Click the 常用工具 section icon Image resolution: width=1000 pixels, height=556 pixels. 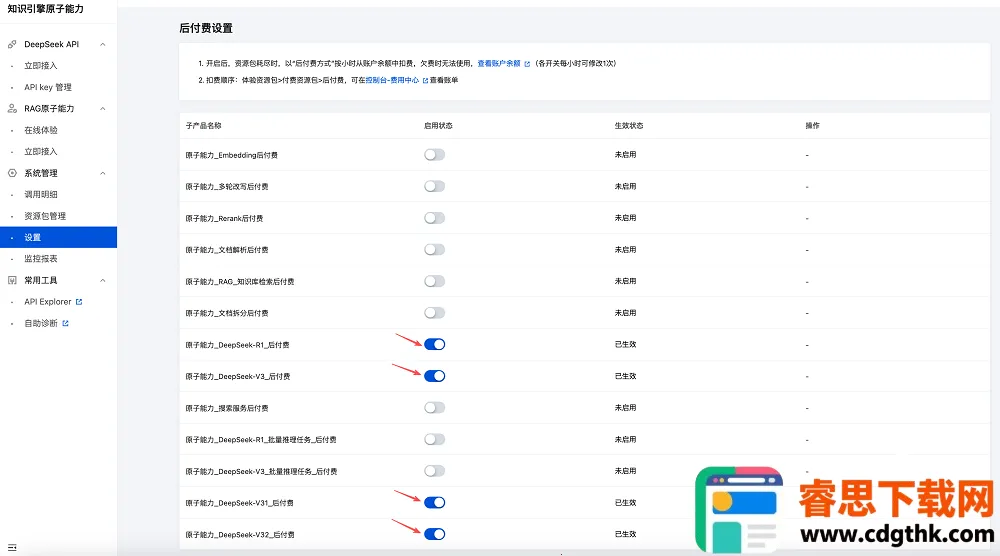tap(12, 280)
